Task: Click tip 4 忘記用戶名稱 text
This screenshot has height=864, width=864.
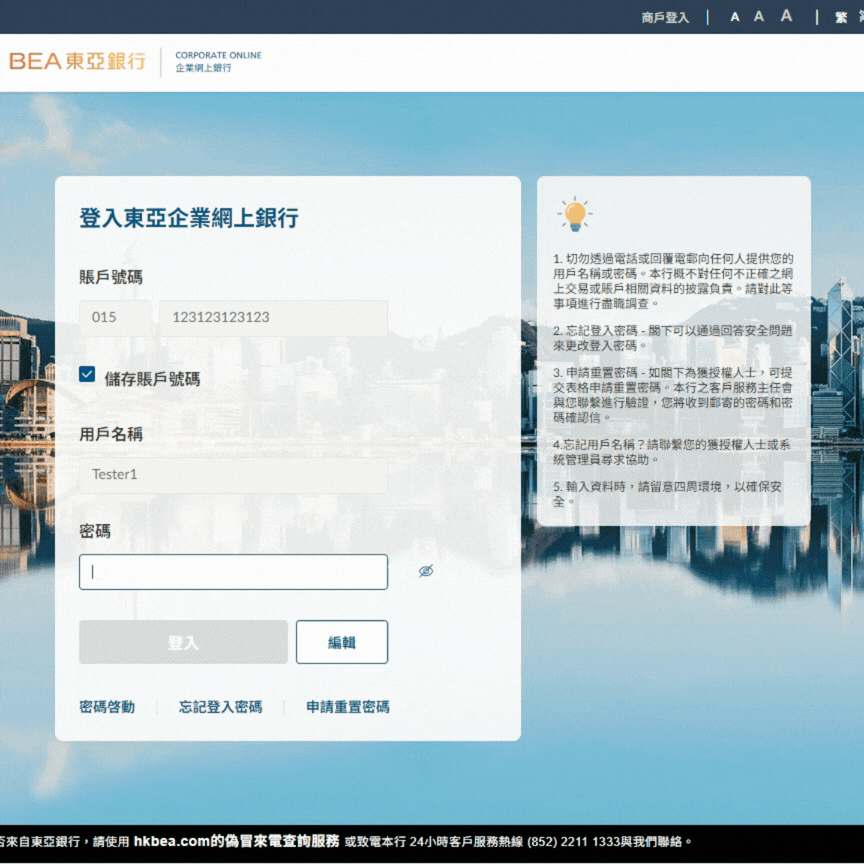Action: (672, 452)
